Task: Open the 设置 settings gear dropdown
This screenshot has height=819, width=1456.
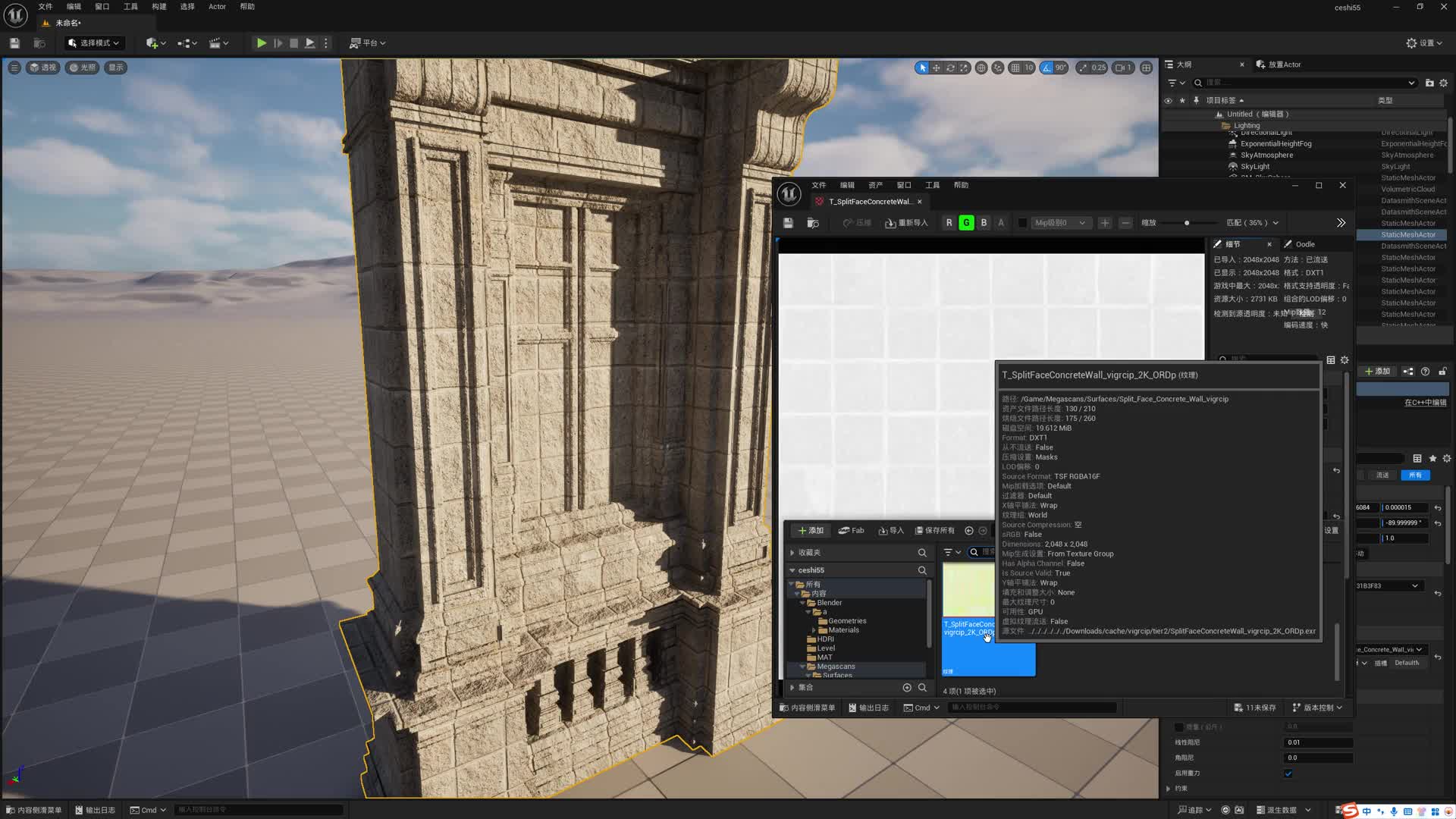Action: pyautogui.click(x=1423, y=43)
